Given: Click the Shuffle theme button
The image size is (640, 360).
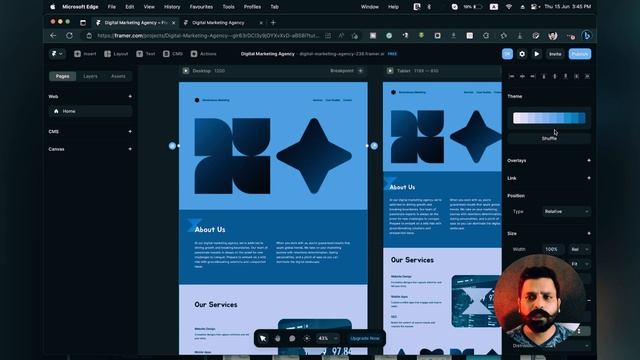Looking at the screenshot, I should coord(549,139).
